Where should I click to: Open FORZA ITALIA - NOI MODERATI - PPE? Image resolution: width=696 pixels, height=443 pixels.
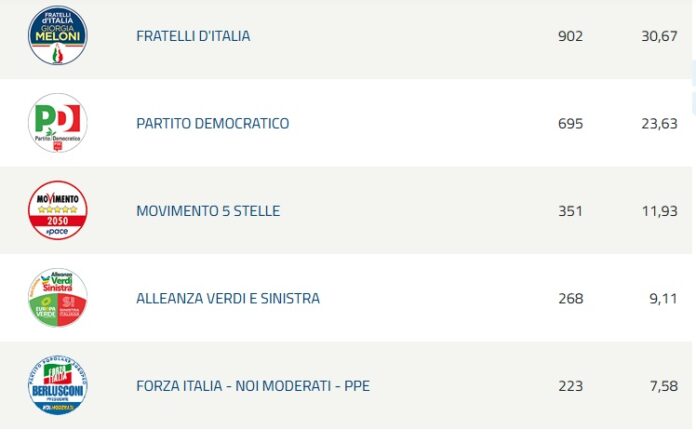click(253, 385)
